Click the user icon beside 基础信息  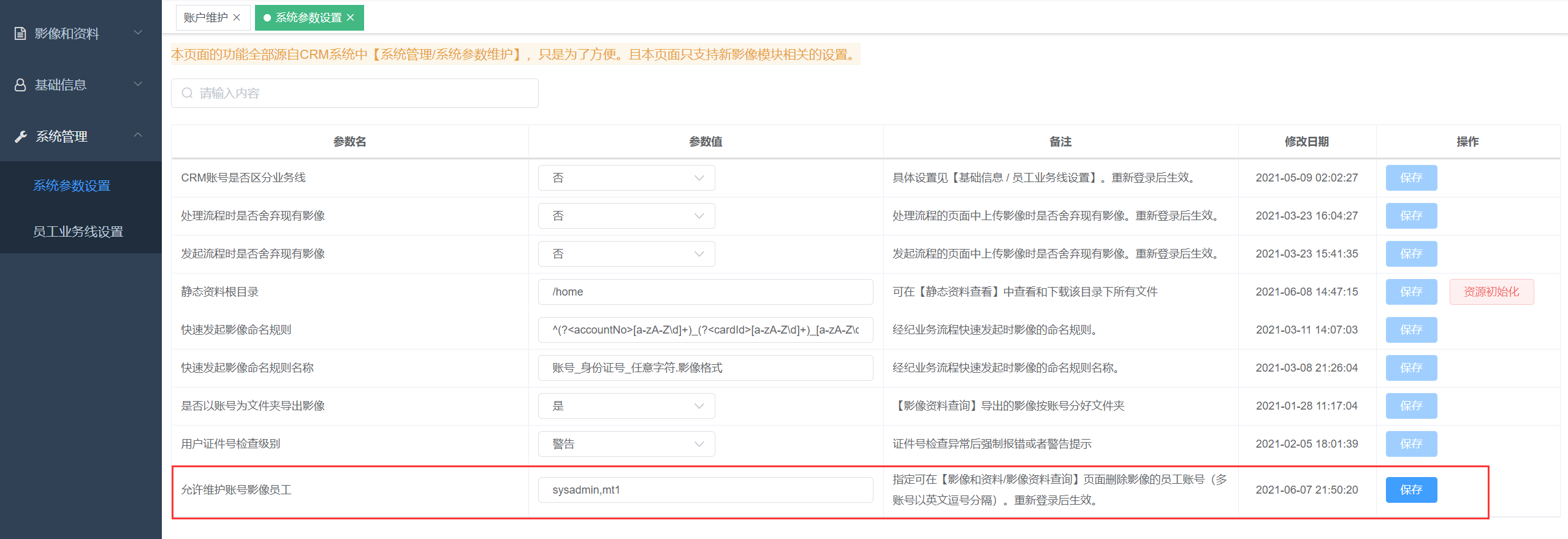tap(20, 85)
